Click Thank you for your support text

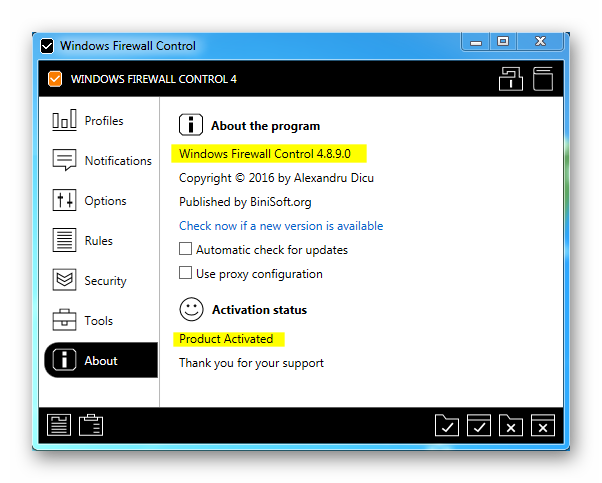point(251,363)
